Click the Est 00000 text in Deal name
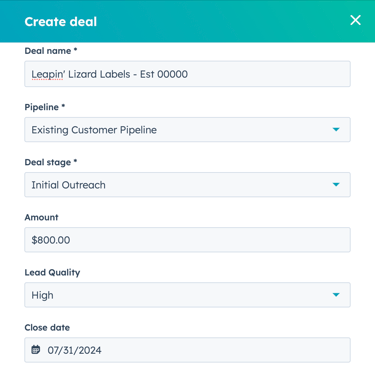The width and height of the screenshot is (375, 365). (x=164, y=74)
